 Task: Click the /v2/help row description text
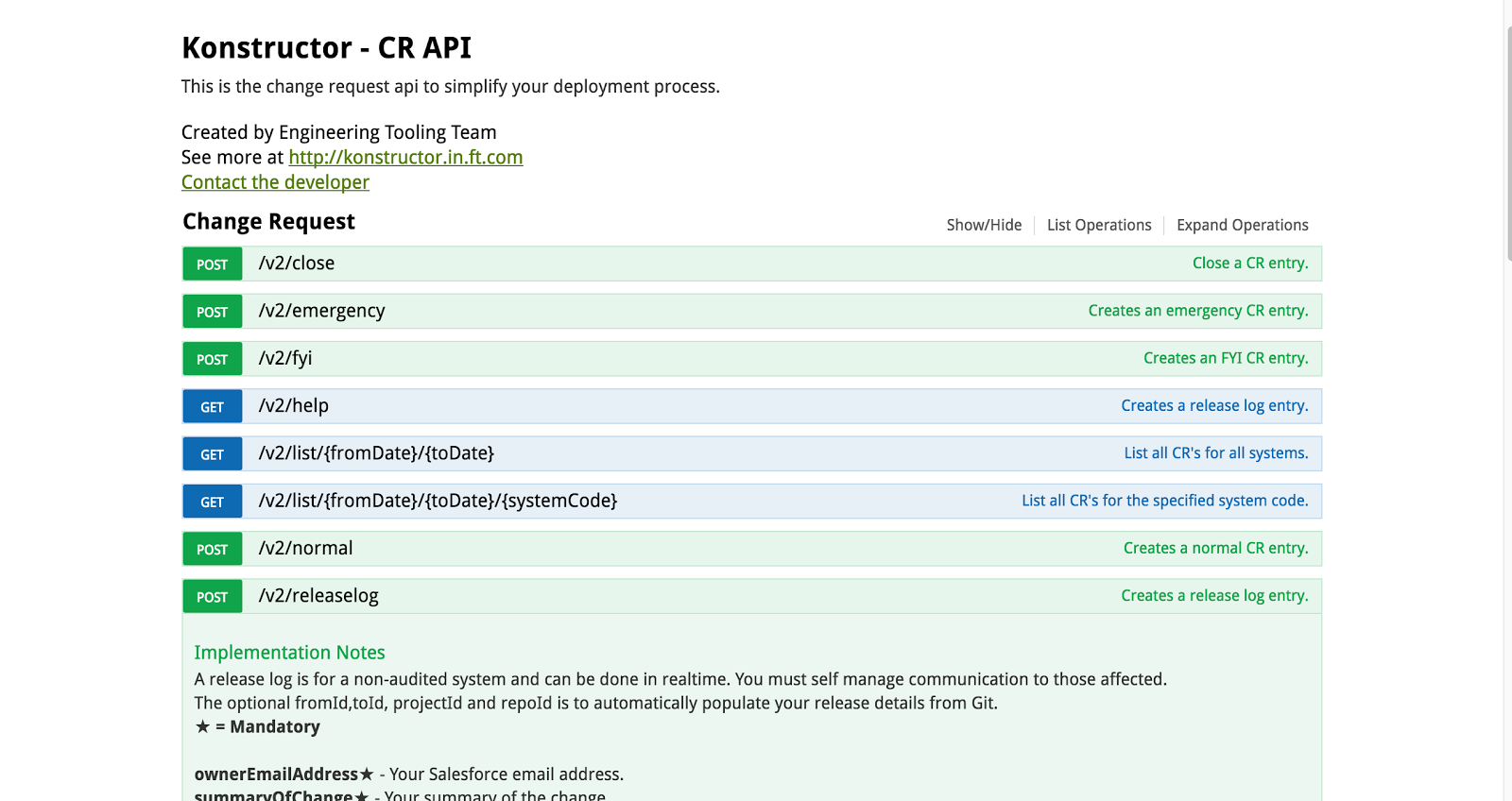1214,405
